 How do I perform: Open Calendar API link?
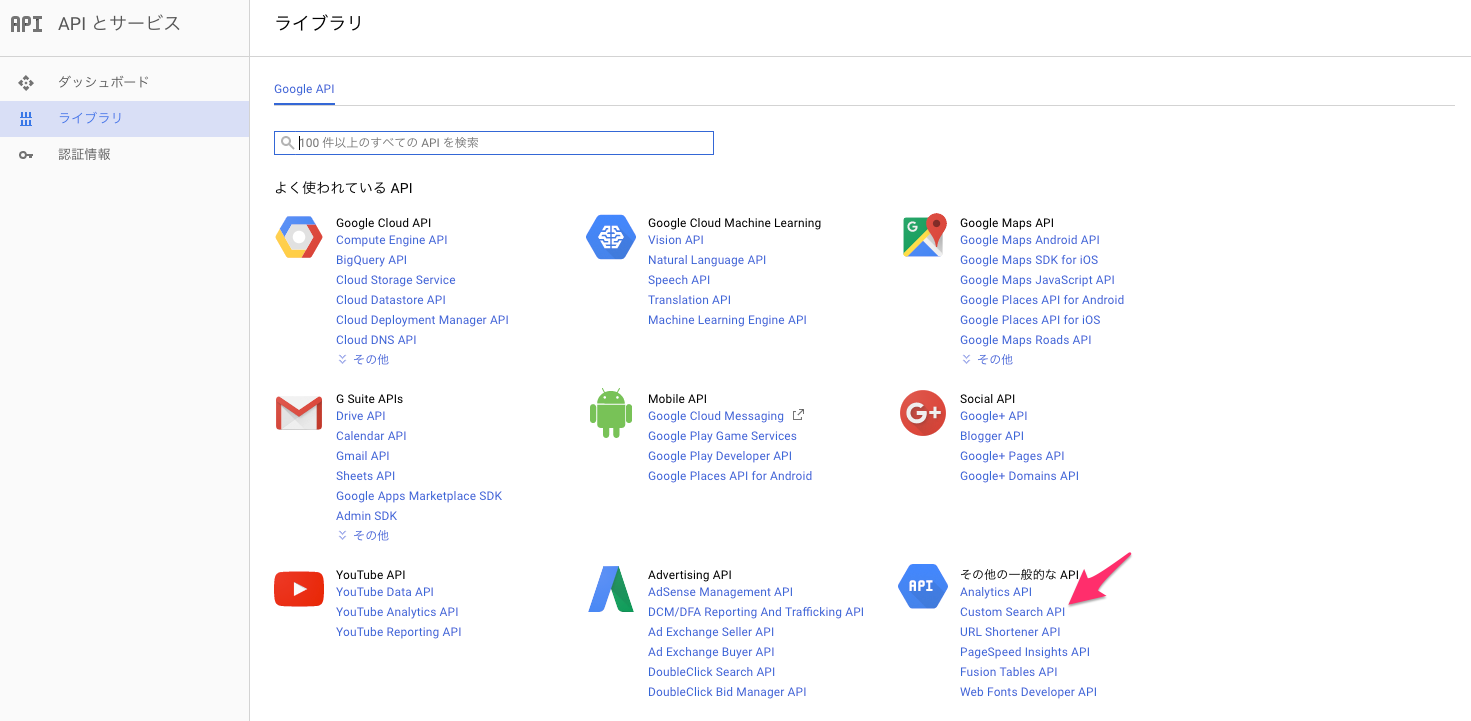371,436
